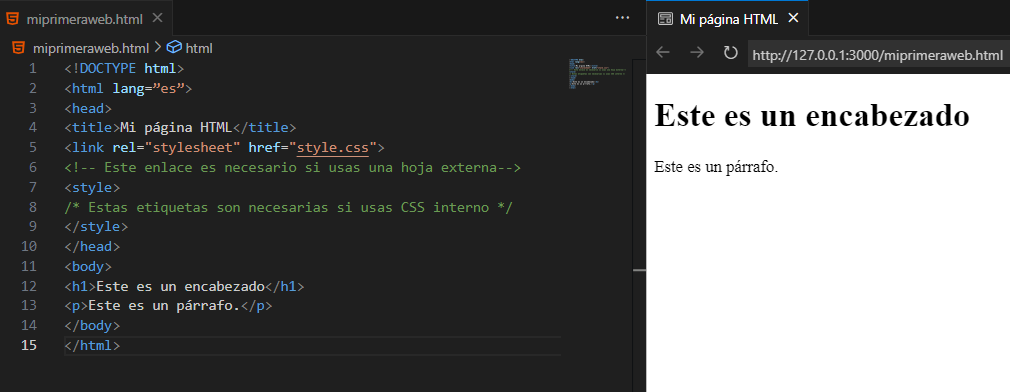The image size is (1010, 392).
Task: Click the opening body tag on line 11
Action: click(x=88, y=266)
